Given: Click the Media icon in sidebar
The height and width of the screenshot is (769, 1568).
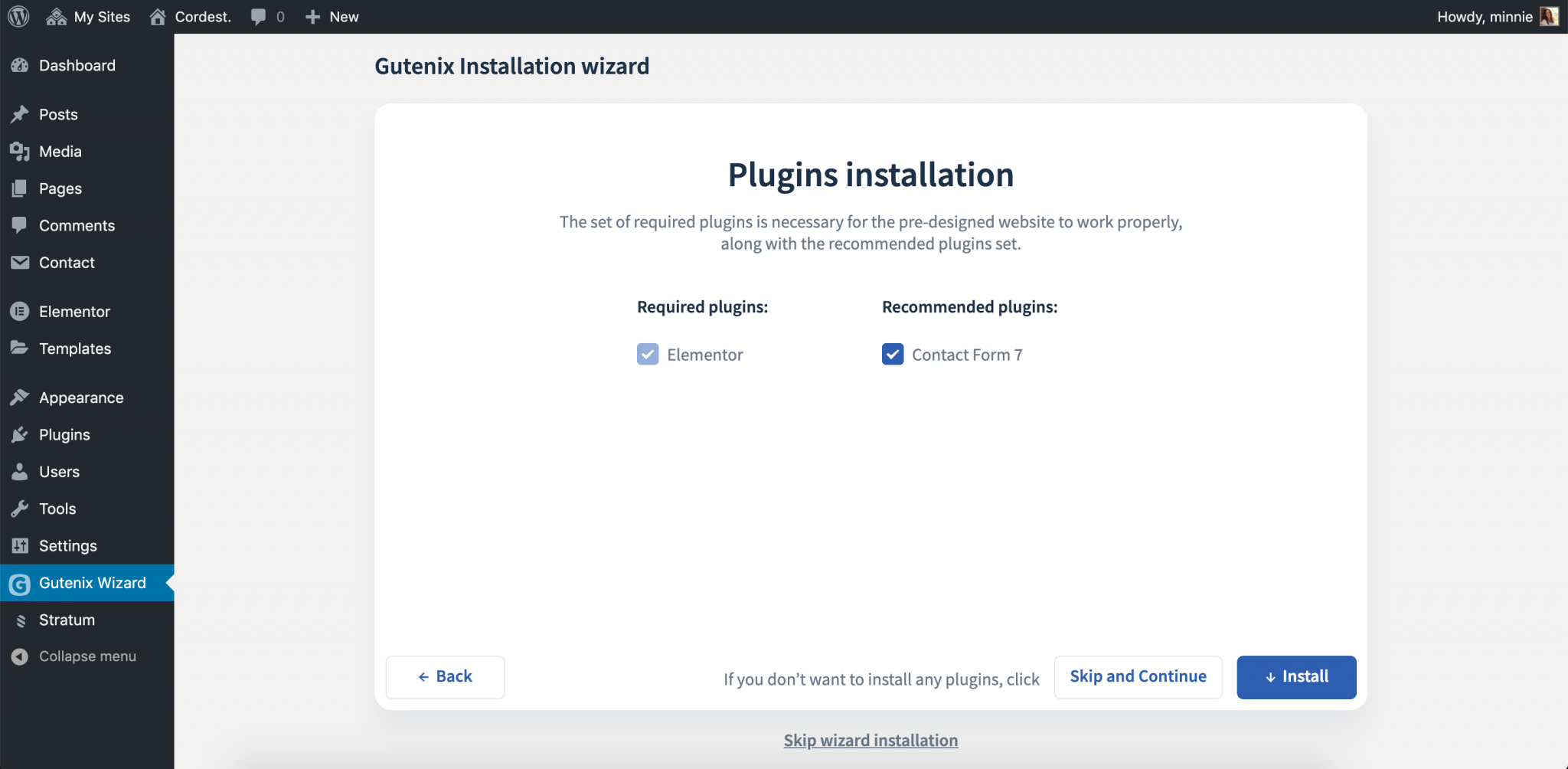Looking at the screenshot, I should 20,152.
